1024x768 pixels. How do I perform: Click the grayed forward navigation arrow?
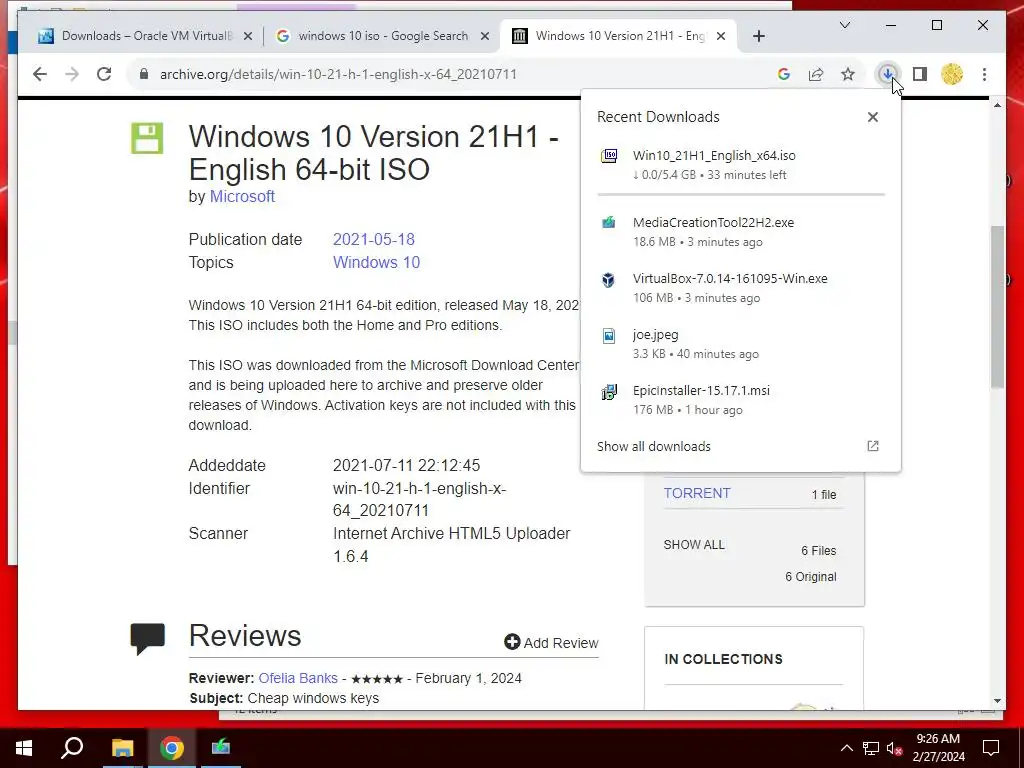72,74
